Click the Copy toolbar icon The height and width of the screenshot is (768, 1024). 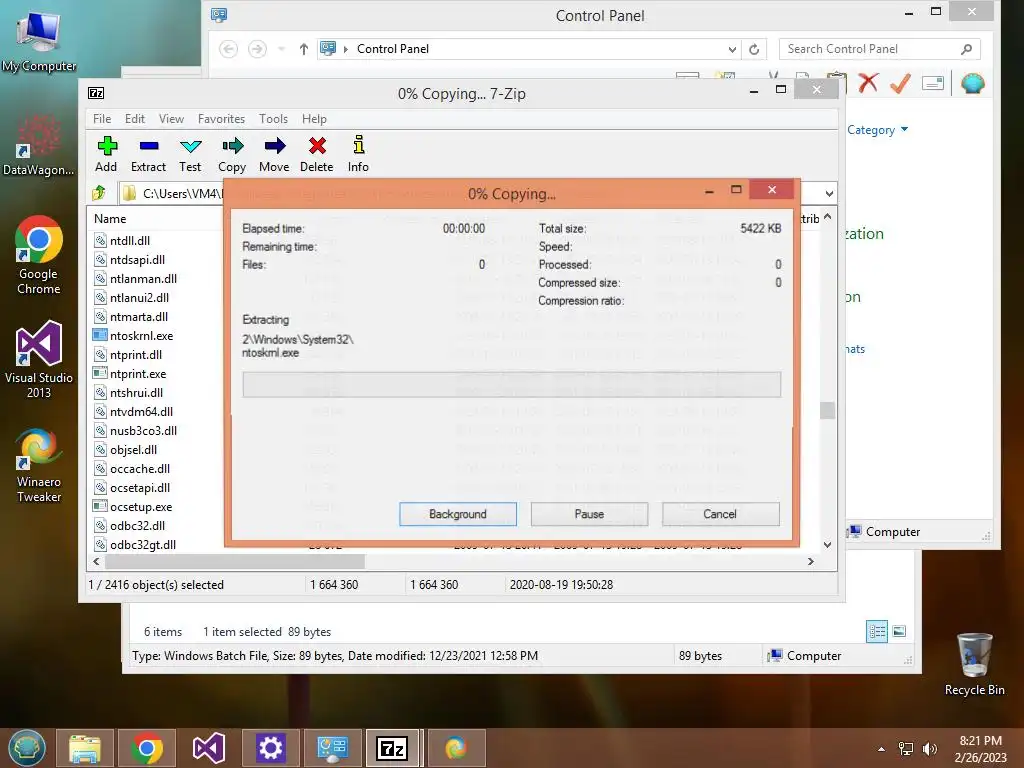232,146
